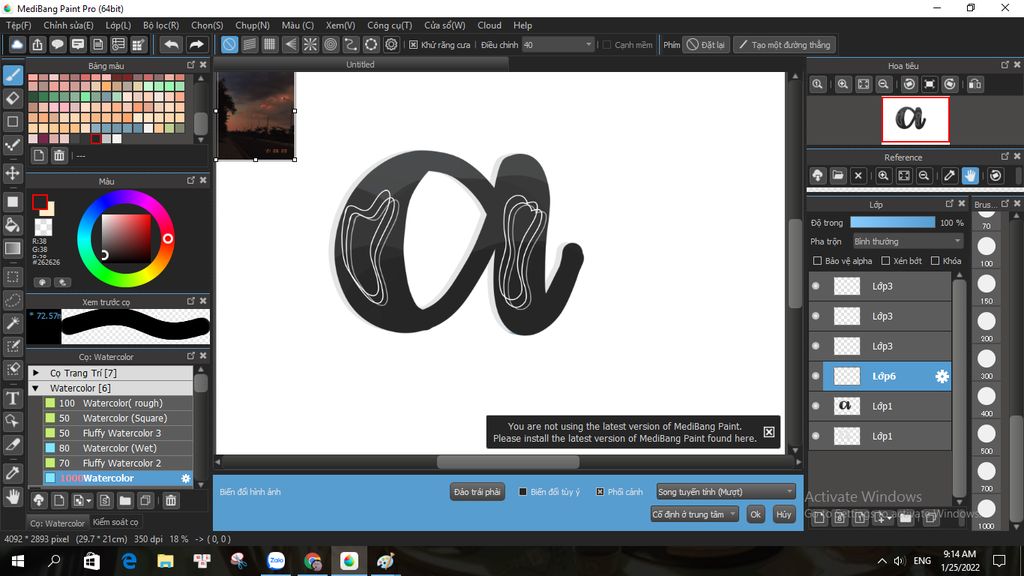Select the Brush tool in left toolbar

(x=12, y=75)
